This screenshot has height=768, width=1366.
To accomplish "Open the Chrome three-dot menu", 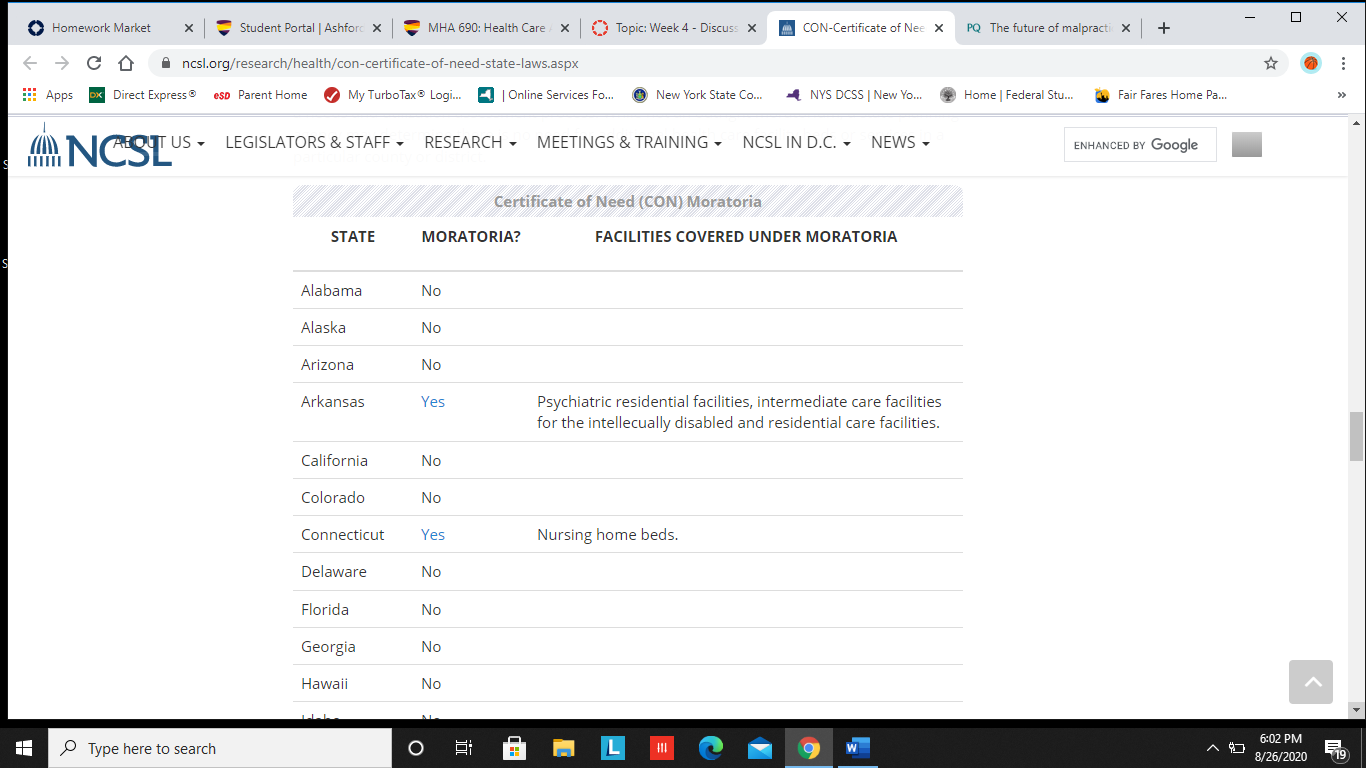I will click(1342, 63).
